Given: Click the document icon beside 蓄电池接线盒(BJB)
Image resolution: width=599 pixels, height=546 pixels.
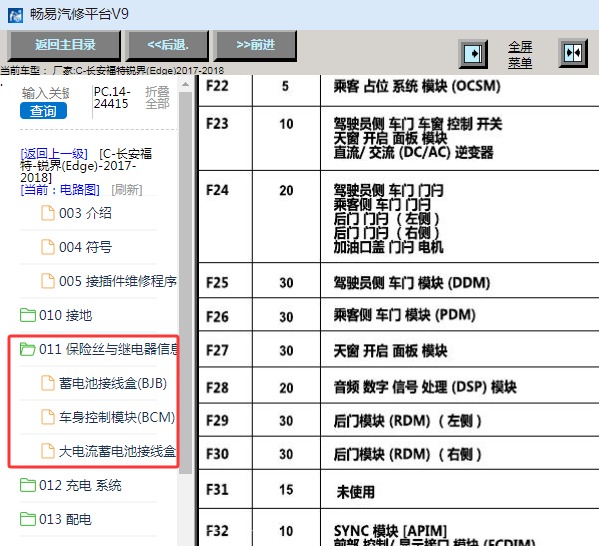Looking at the screenshot, I should point(48,383).
